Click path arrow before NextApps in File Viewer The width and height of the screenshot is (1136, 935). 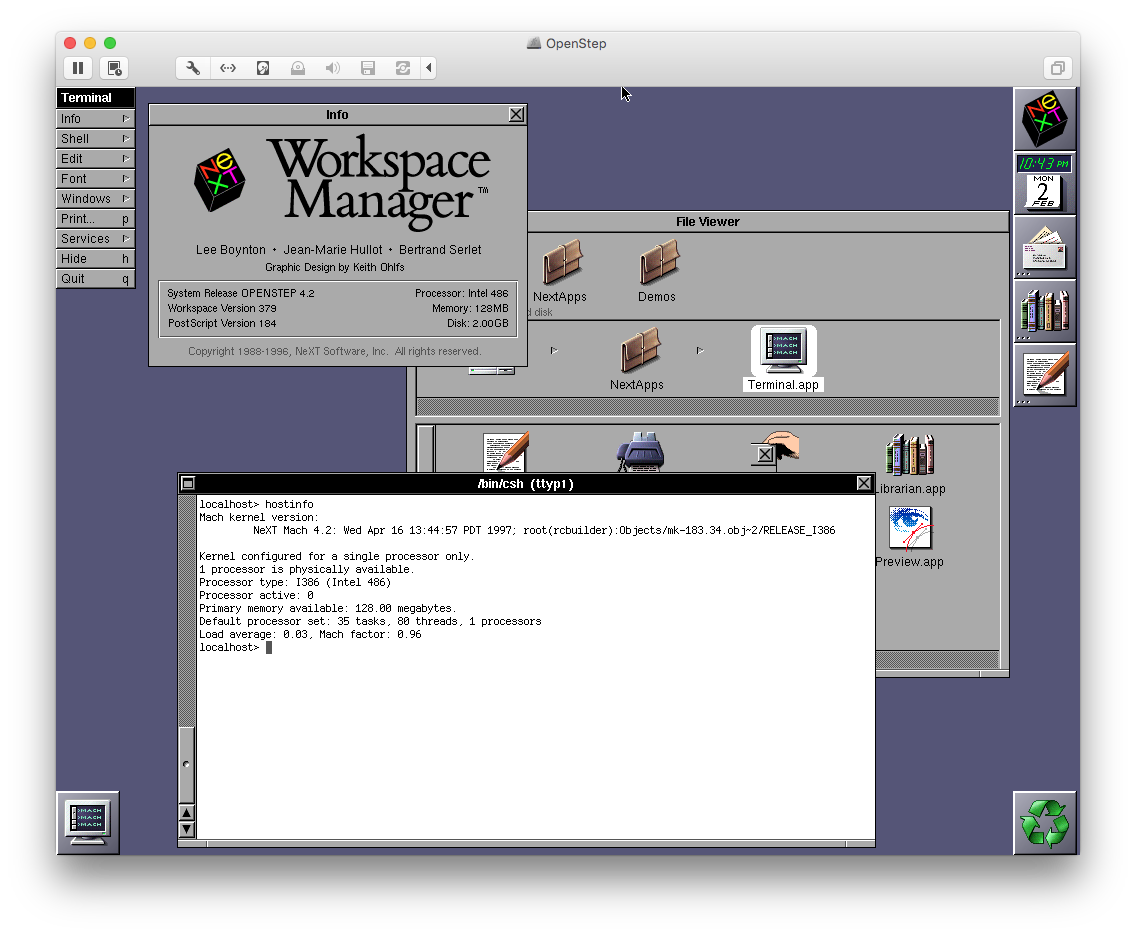554,351
